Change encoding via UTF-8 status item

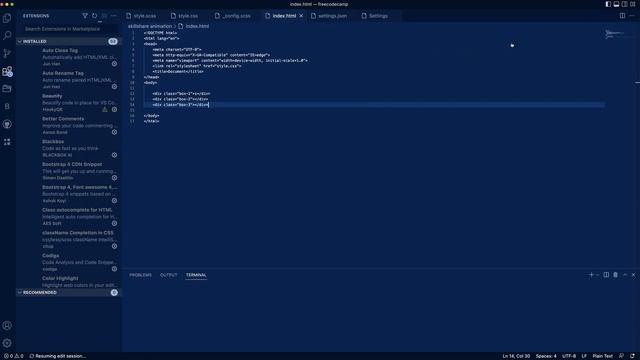pos(569,356)
